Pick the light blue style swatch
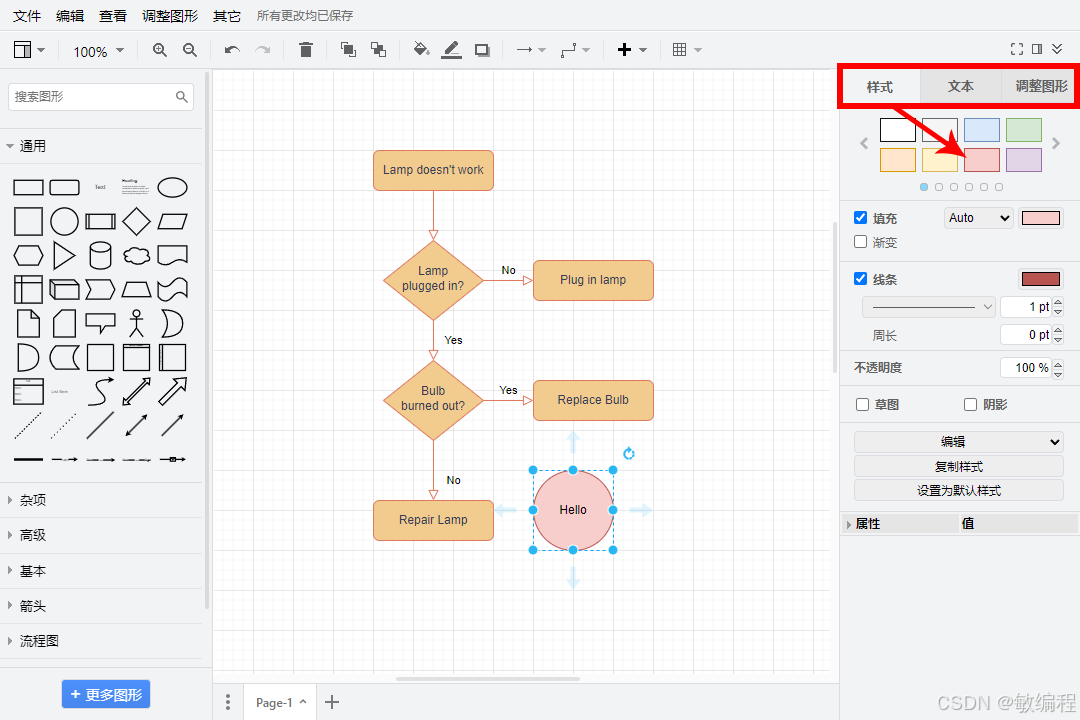 [982, 130]
